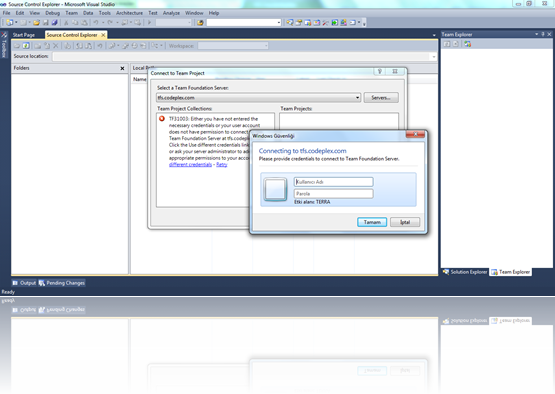The height and width of the screenshot is (394, 555).
Task: Click the Tamam button
Action: click(x=372, y=222)
